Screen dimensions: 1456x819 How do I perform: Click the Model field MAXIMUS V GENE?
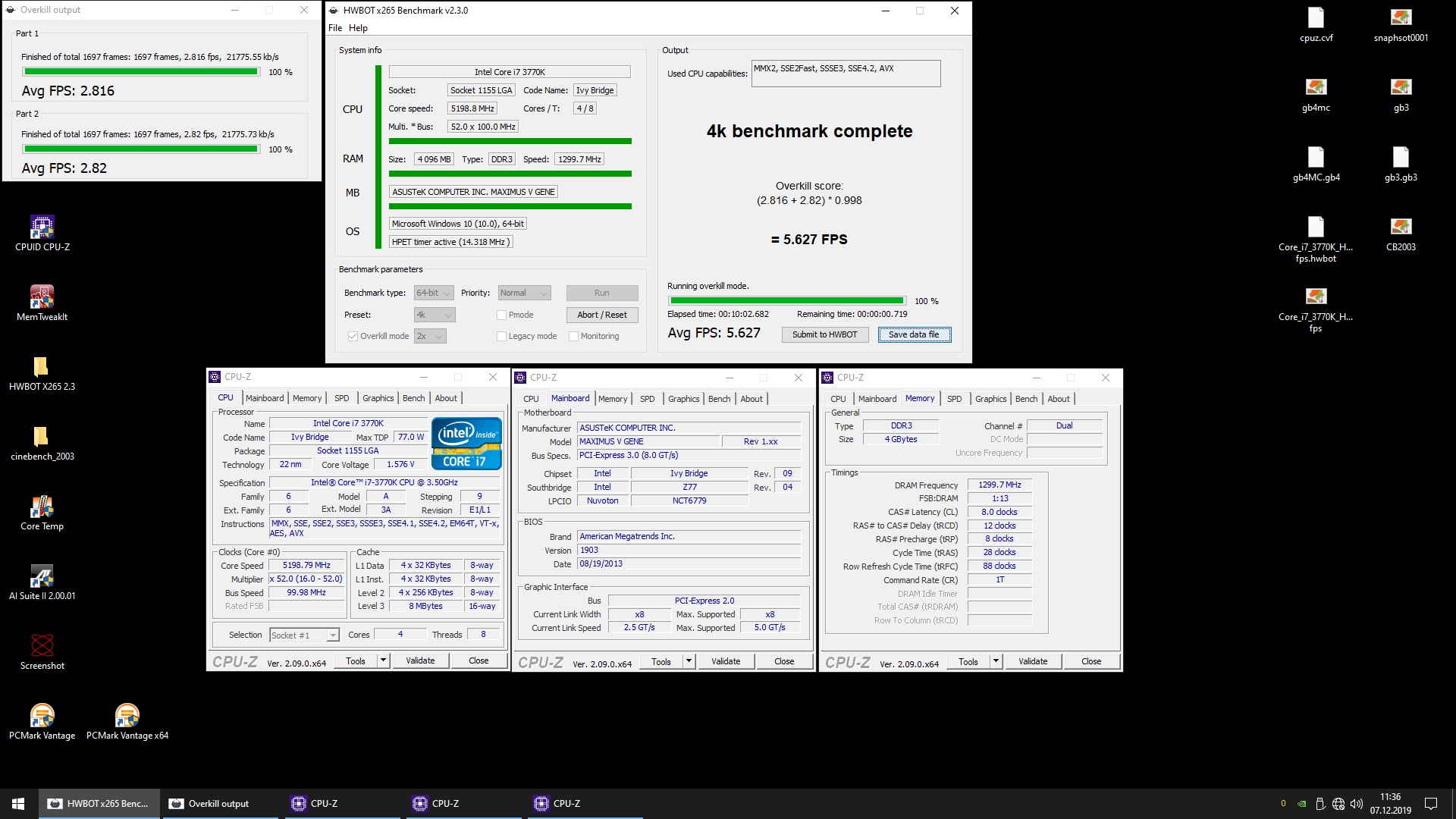[x=648, y=441]
